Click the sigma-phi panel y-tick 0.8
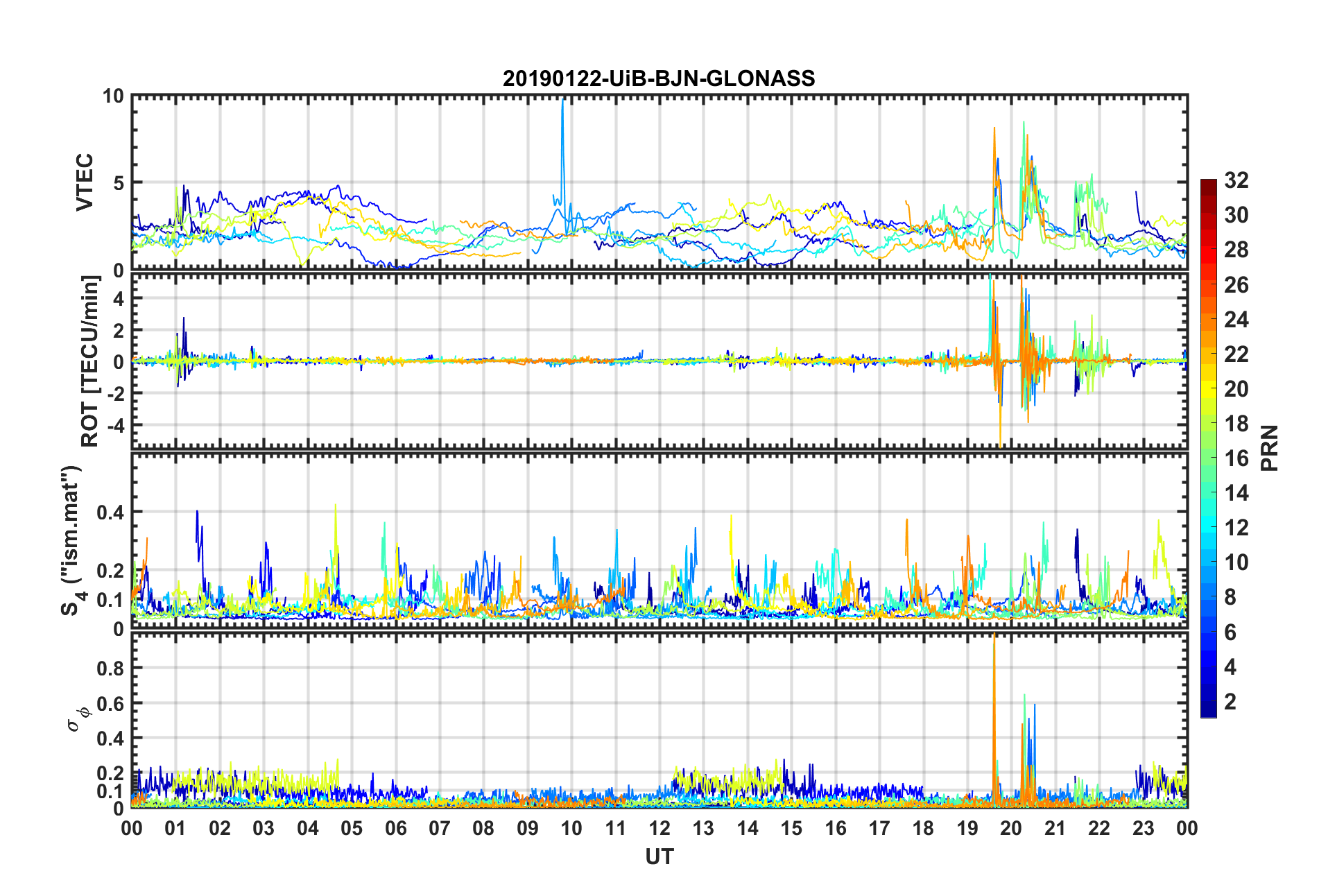Screen dimensions: 1319x896 pos(110,669)
